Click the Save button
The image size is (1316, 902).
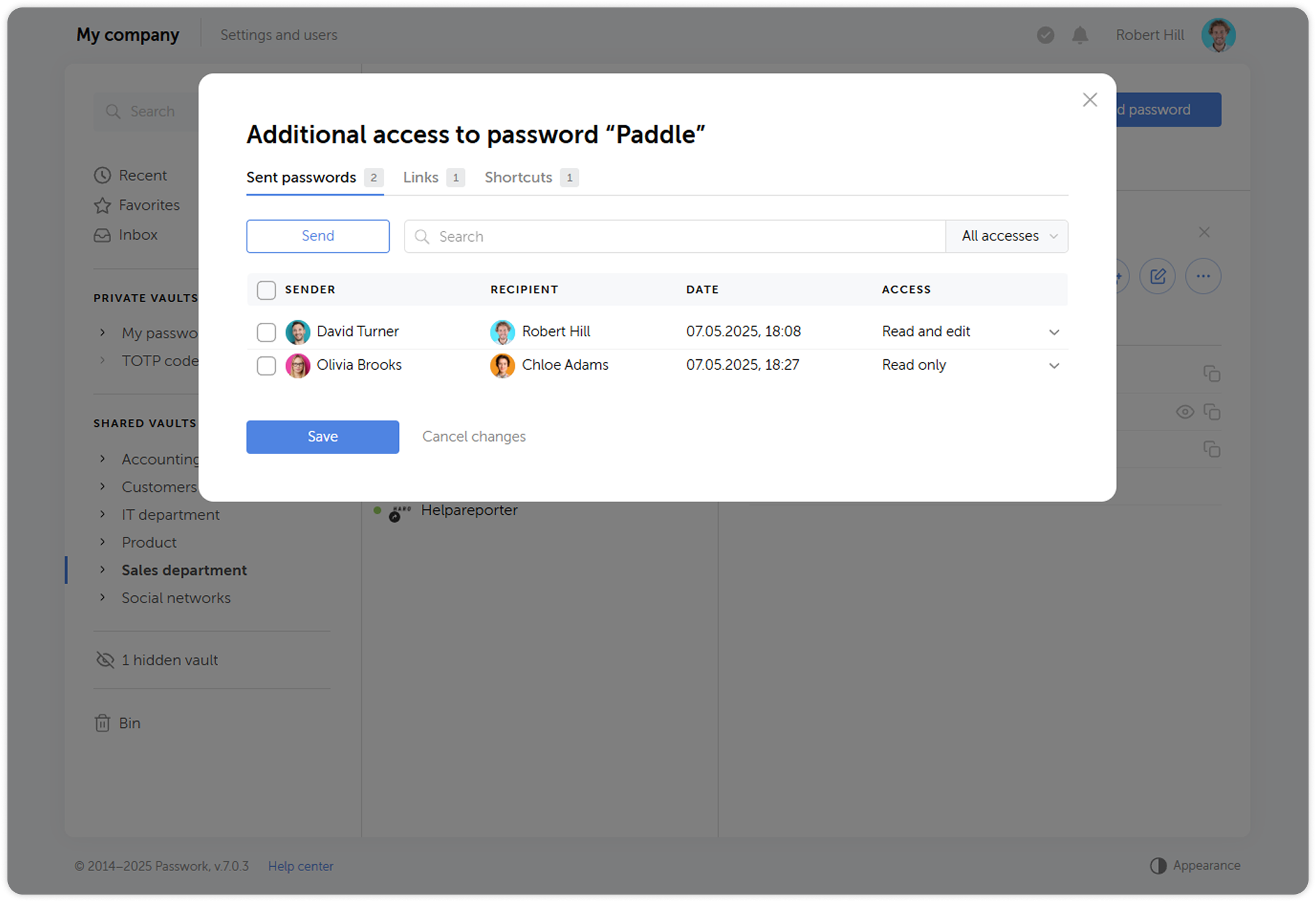322,436
